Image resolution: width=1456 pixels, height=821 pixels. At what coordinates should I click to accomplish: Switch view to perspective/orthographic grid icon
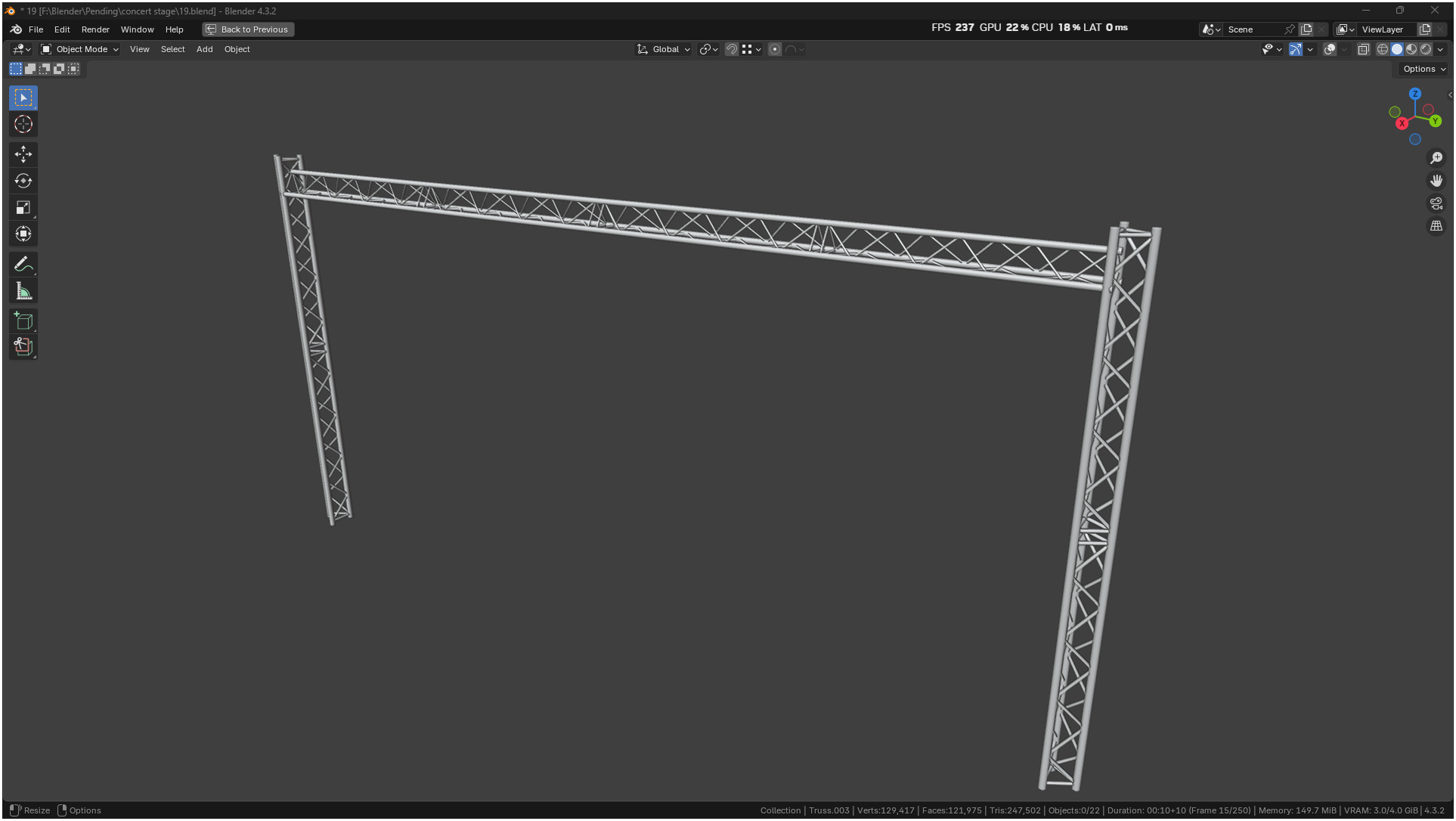coord(1436,226)
